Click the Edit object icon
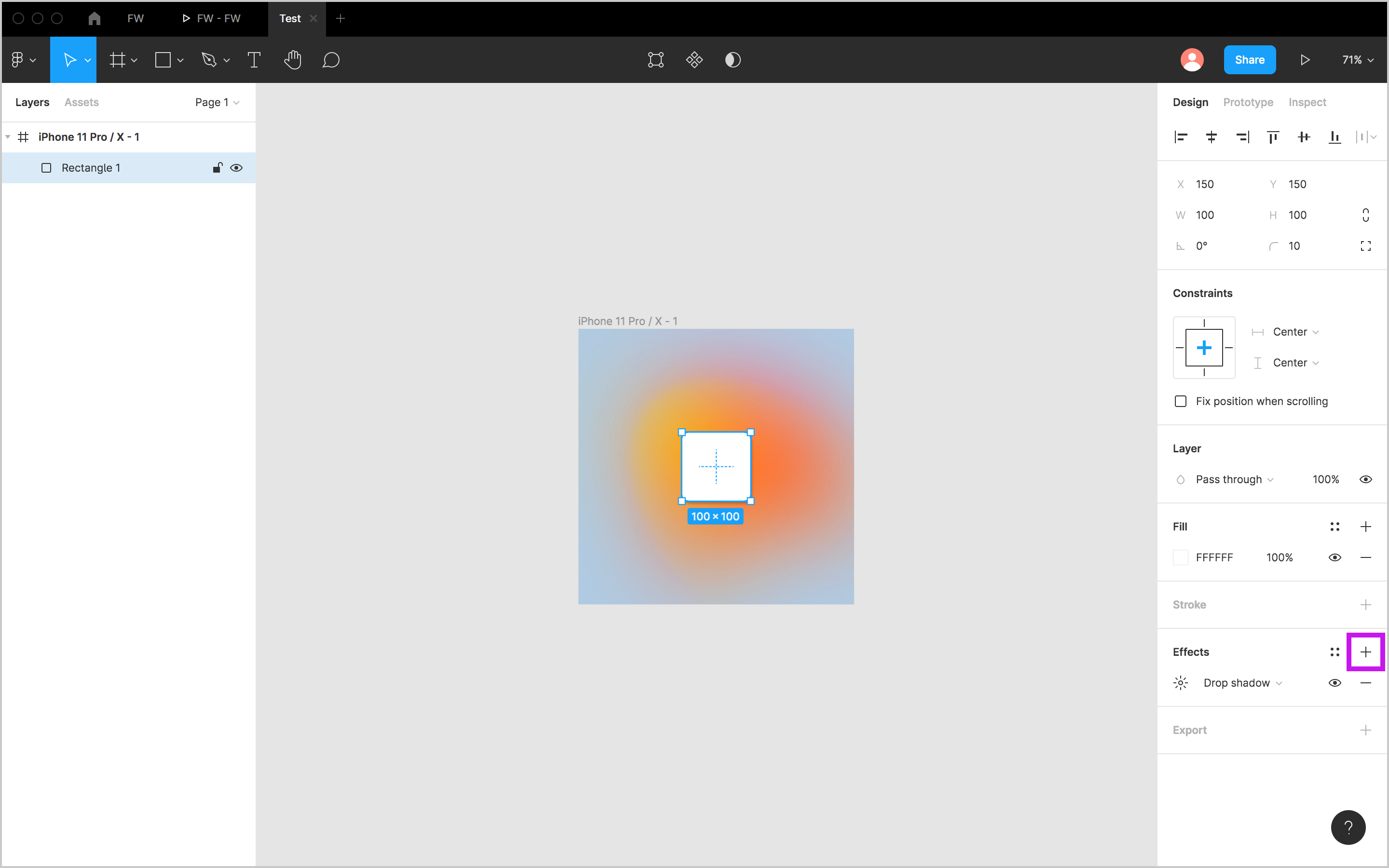1389x868 pixels. click(x=655, y=60)
